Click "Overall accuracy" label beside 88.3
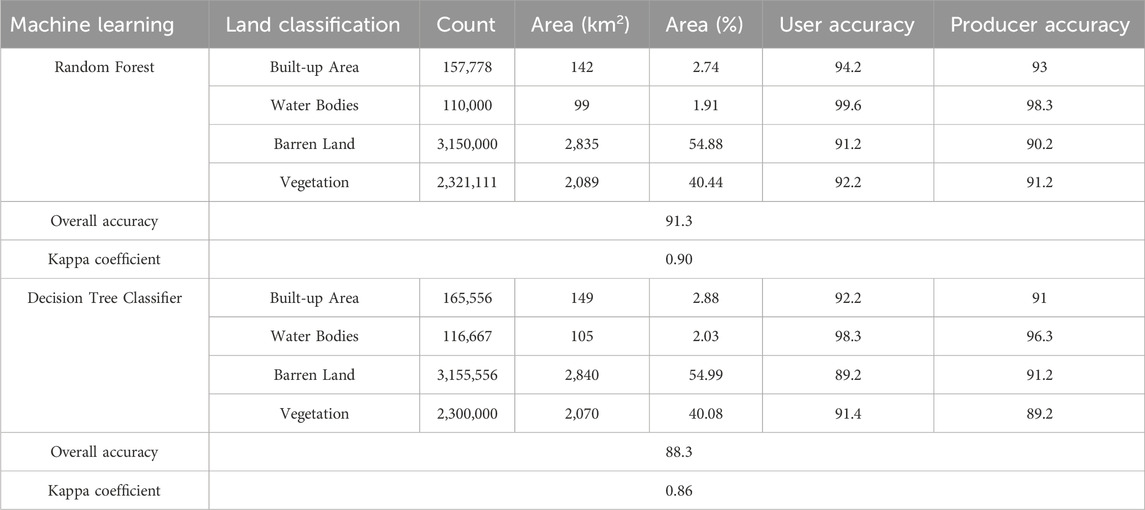This screenshot has width=1145, height=510. pos(104,452)
